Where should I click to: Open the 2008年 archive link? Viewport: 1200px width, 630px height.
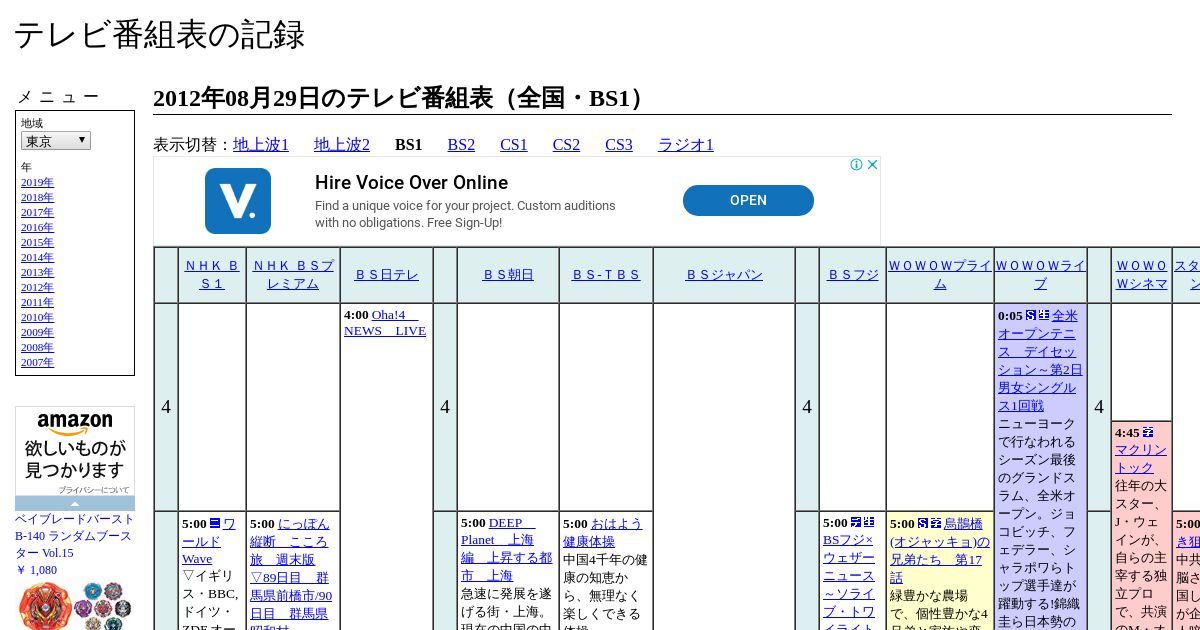37,347
